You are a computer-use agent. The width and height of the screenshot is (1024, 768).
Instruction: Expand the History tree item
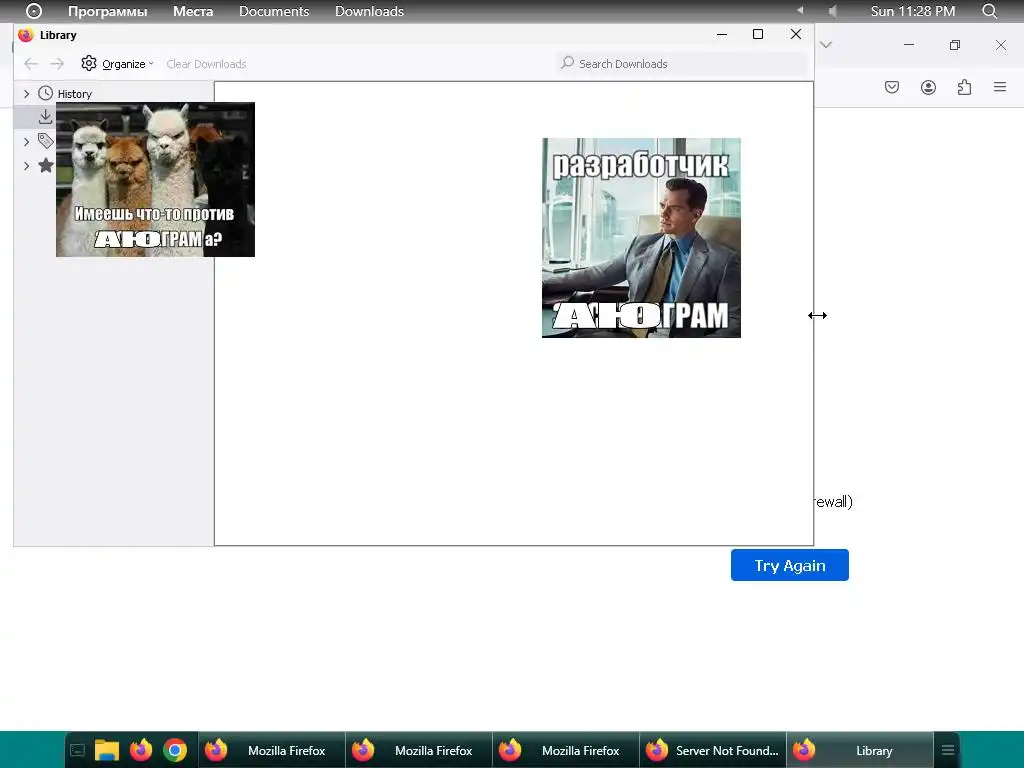(x=27, y=94)
